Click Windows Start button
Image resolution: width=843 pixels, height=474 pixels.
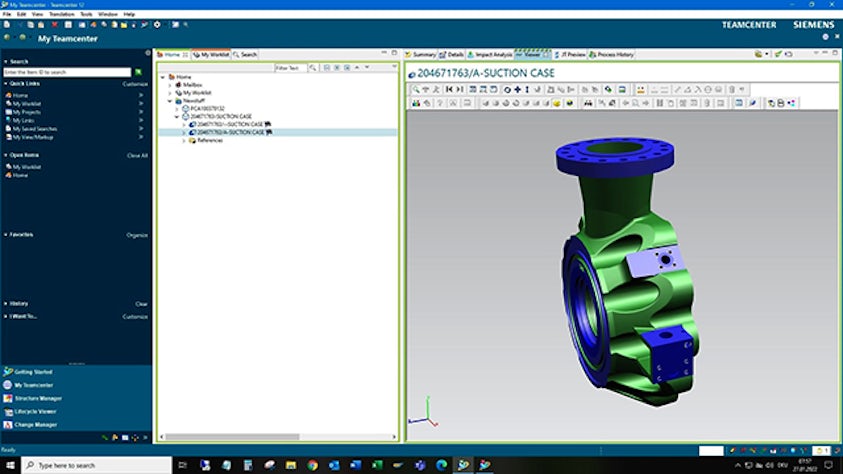(x=10, y=465)
